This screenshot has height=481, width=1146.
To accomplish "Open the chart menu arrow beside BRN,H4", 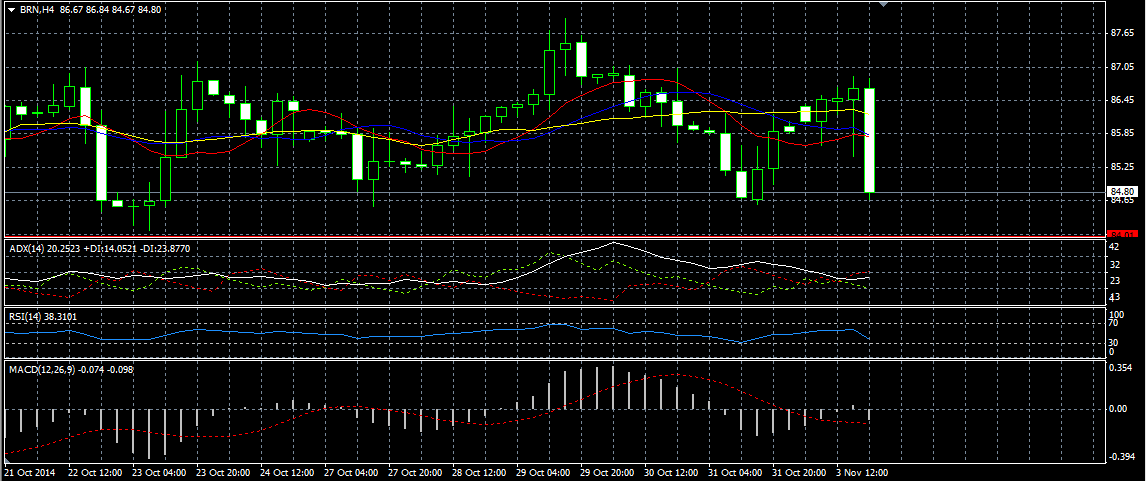I will coord(12,10).
